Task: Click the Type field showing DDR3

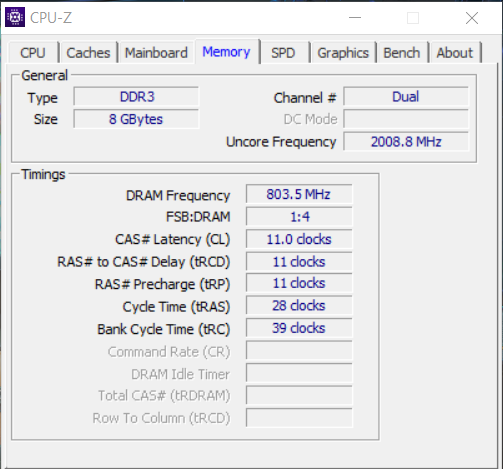Action: click(137, 97)
